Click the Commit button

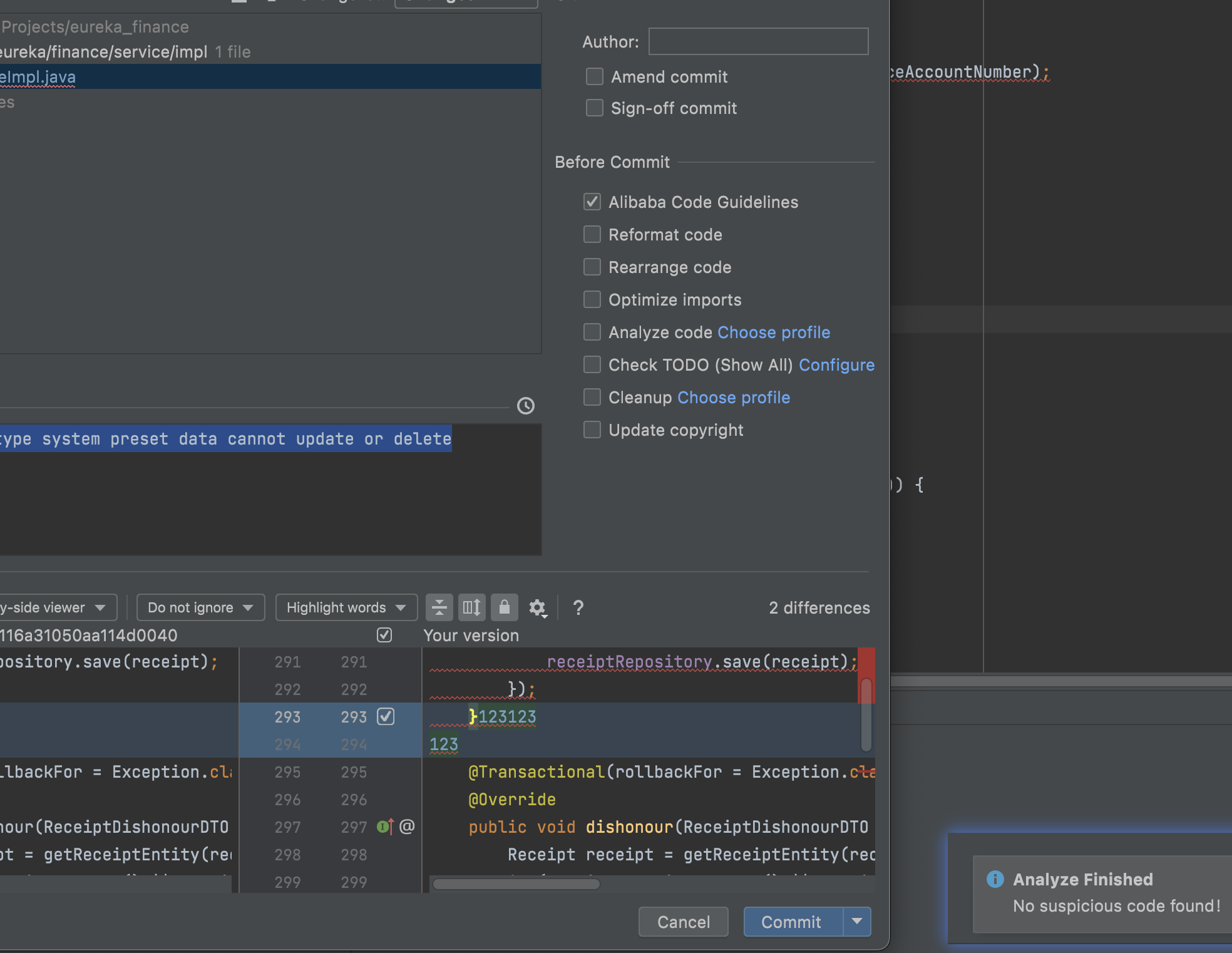coord(791,922)
